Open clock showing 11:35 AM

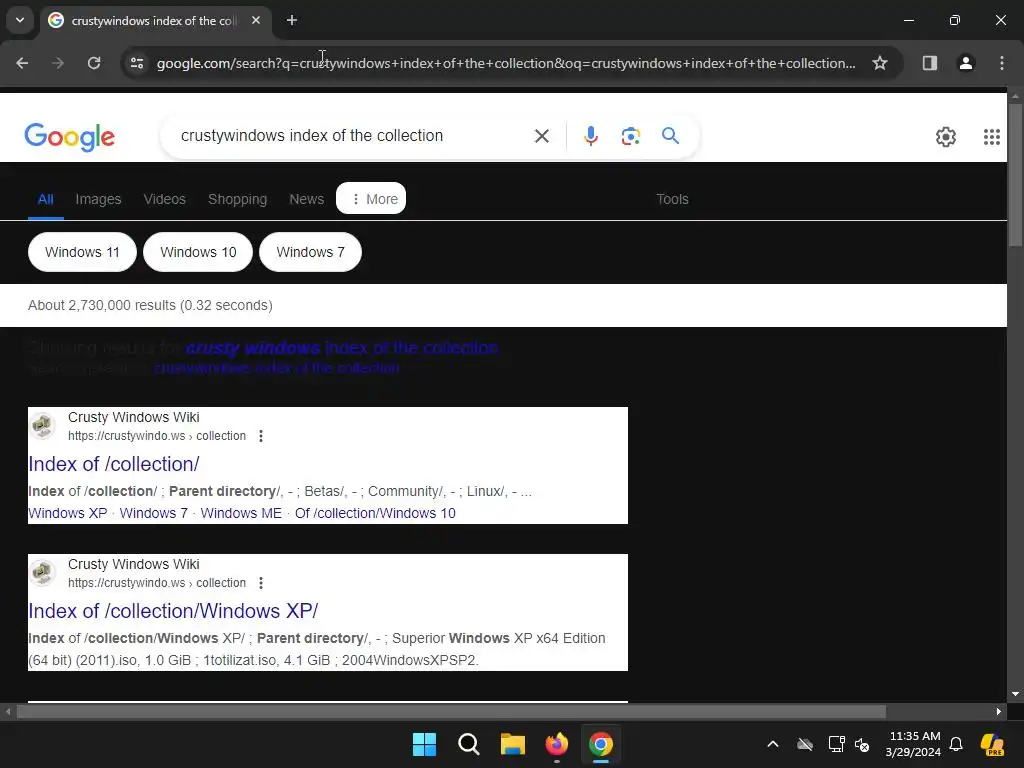[914, 744]
